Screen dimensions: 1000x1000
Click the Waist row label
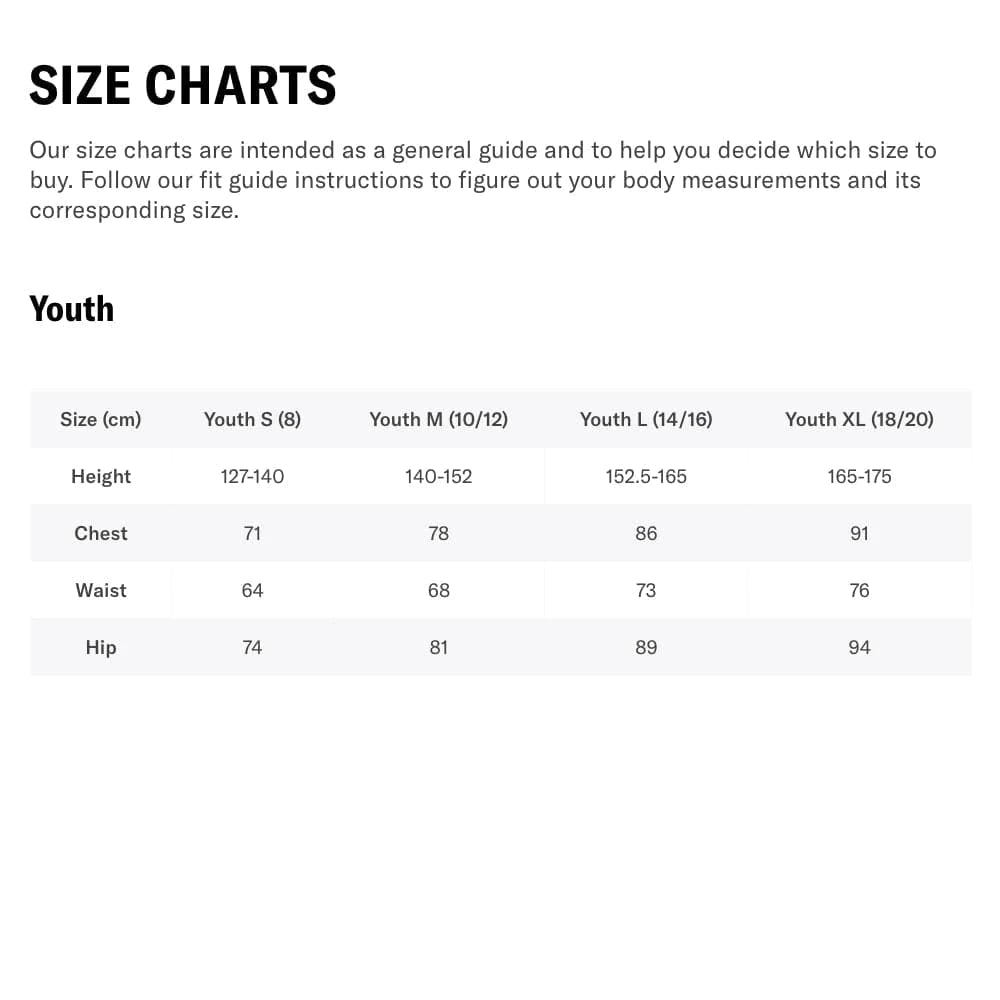point(101,590)
